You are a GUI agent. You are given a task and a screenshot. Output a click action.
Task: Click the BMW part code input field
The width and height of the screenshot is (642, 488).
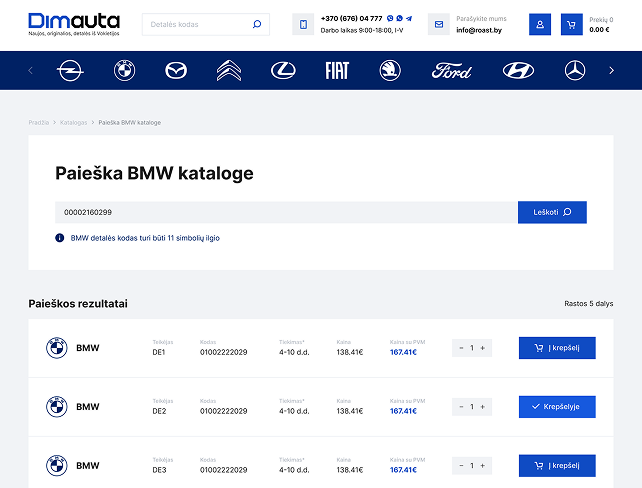tap(285, 212)
